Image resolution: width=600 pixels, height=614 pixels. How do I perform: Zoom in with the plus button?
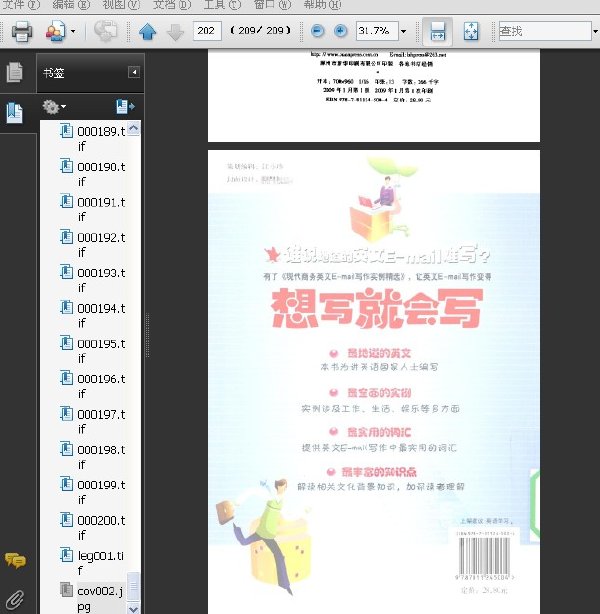pos(340,31)
